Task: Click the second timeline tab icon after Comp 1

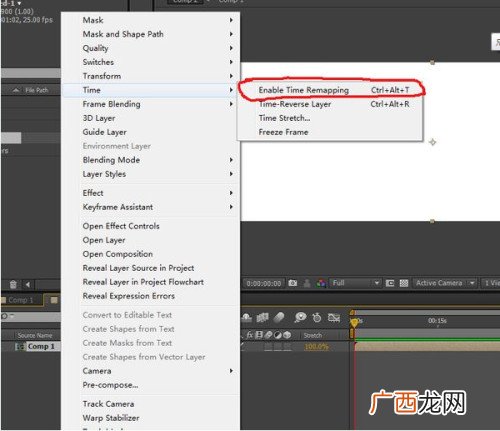Action: click(x=54, y=300)
